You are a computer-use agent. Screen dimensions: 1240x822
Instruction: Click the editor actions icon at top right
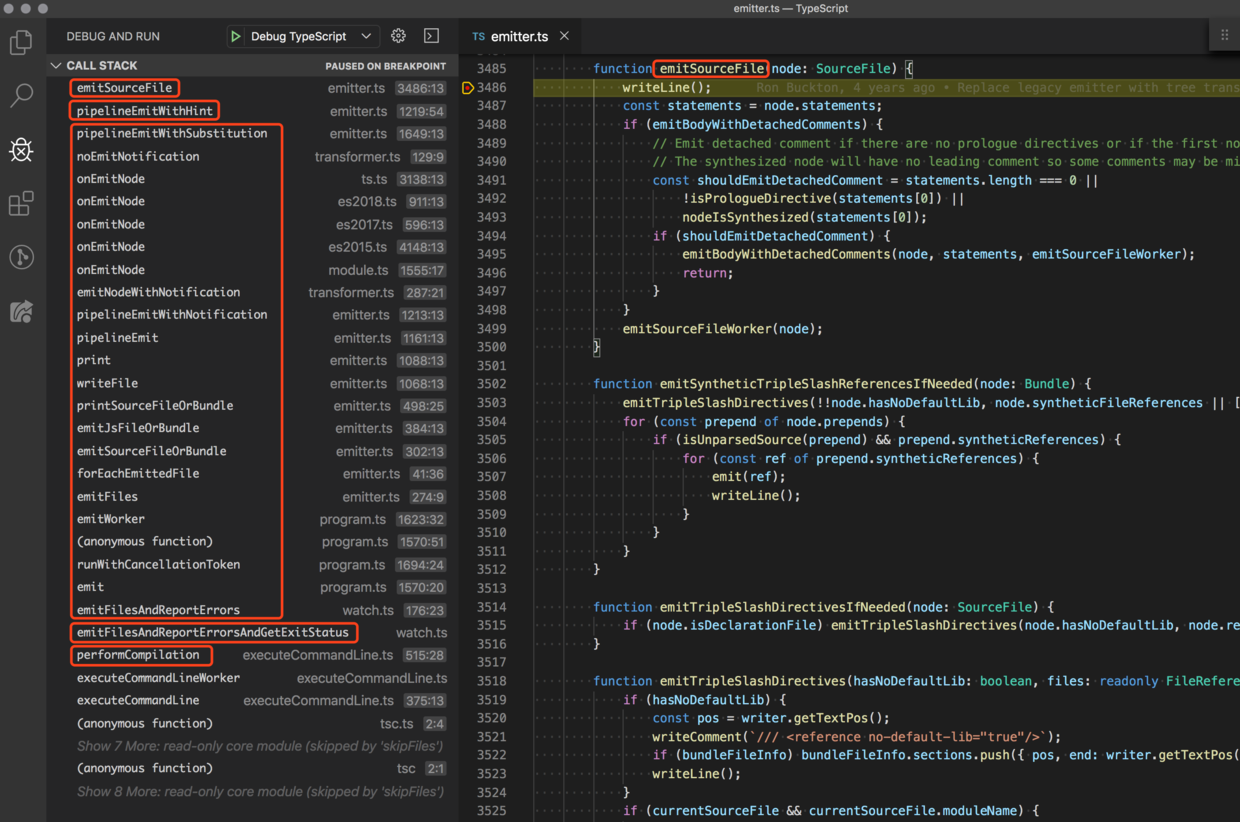[1224, 35]
